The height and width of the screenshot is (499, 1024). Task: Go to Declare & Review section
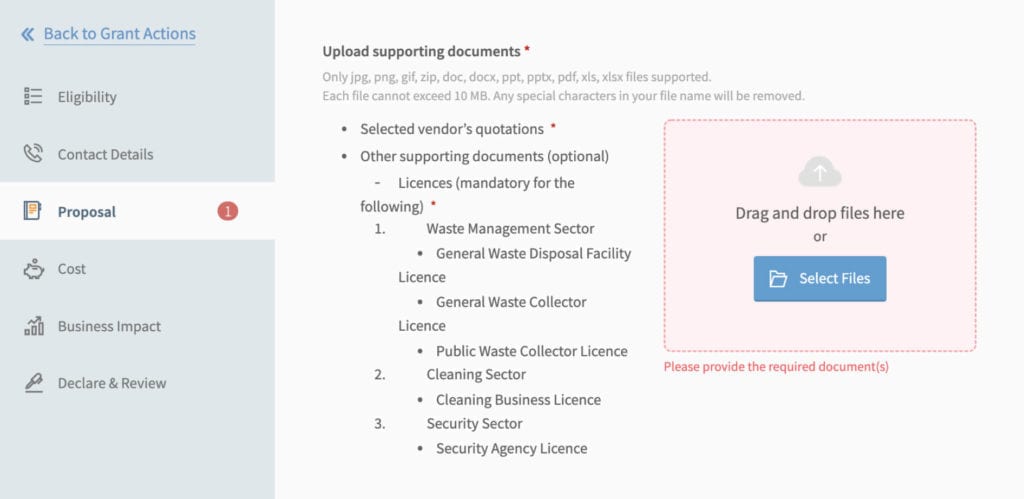(137, 383)
